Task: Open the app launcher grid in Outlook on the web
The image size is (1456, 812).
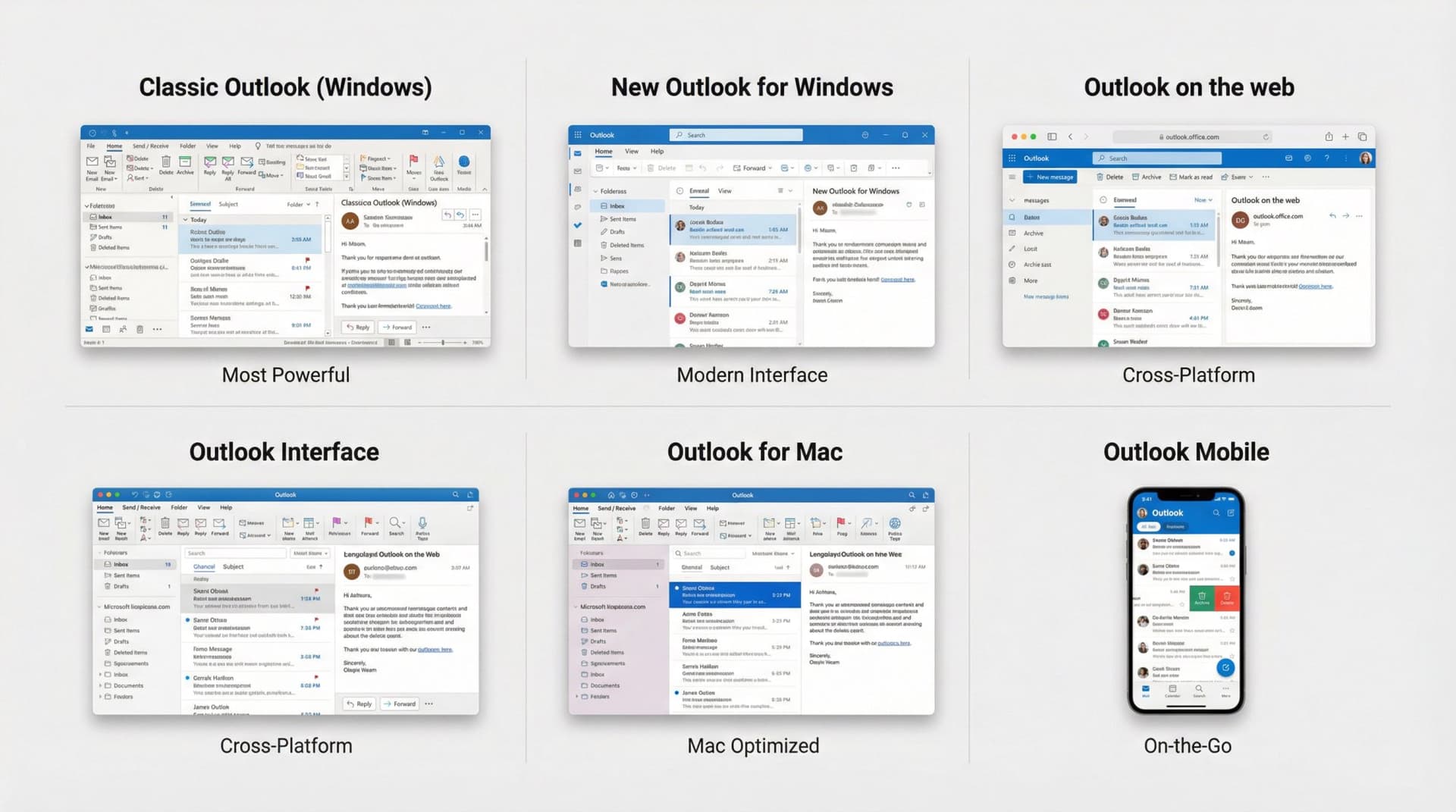Action: tap(1012, 158)
